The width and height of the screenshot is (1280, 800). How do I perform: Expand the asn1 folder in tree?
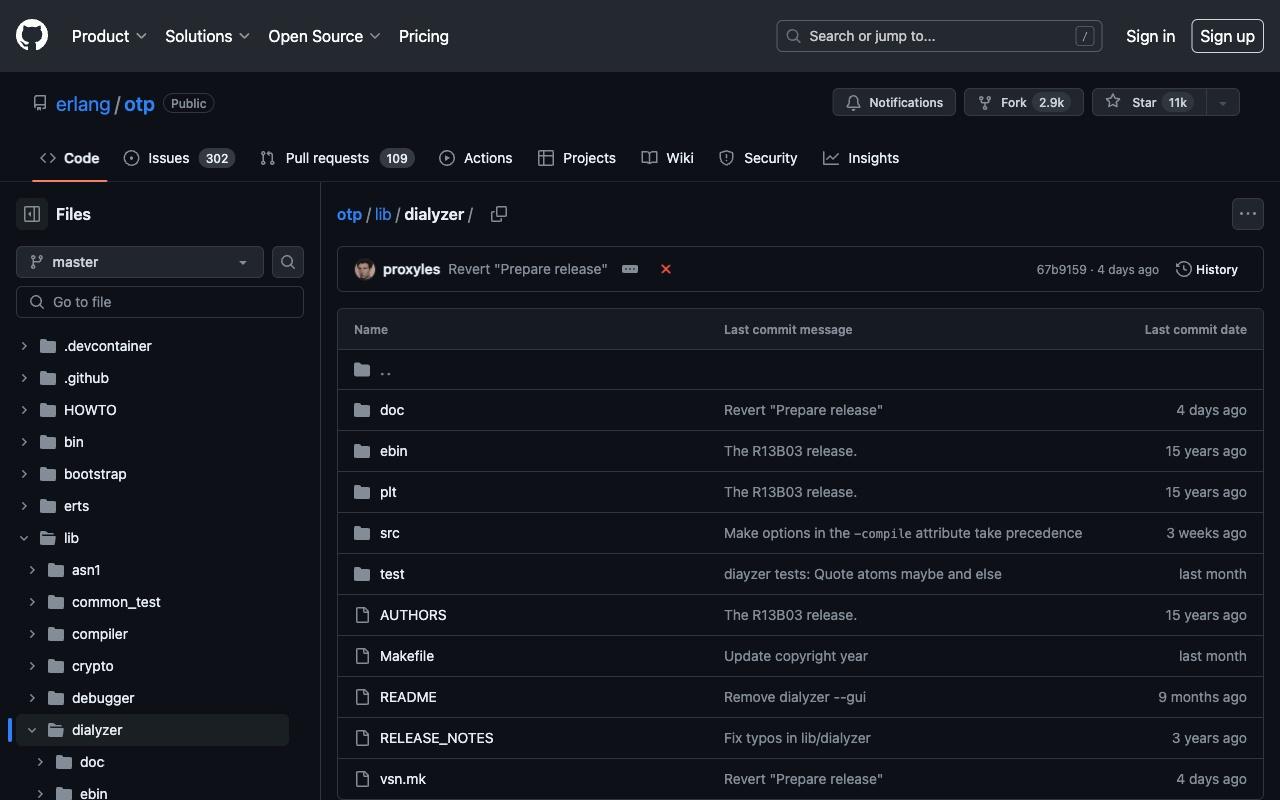pyautogui.click(x=32, y=570)
